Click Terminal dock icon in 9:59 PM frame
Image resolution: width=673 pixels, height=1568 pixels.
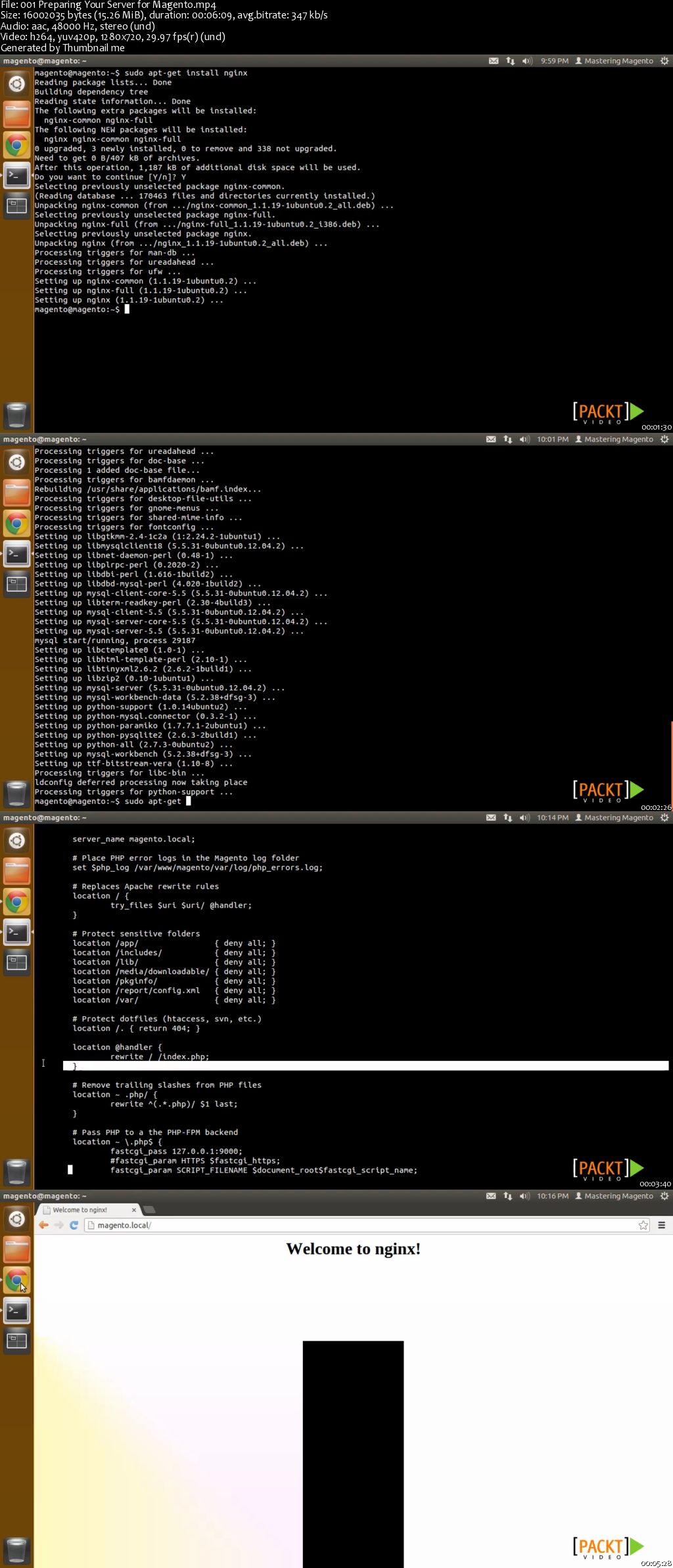(16, 175)
